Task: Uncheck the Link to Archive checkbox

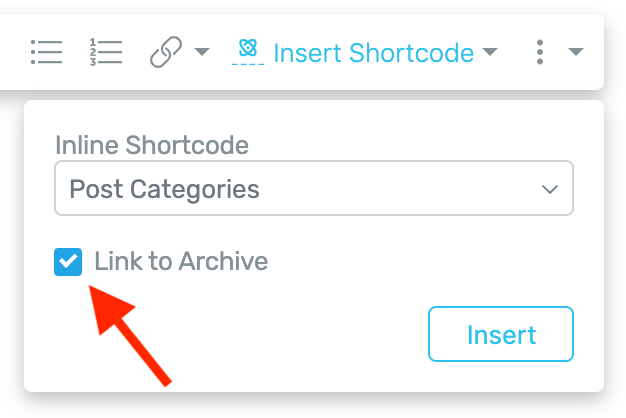Action: (x=68, y=262)
